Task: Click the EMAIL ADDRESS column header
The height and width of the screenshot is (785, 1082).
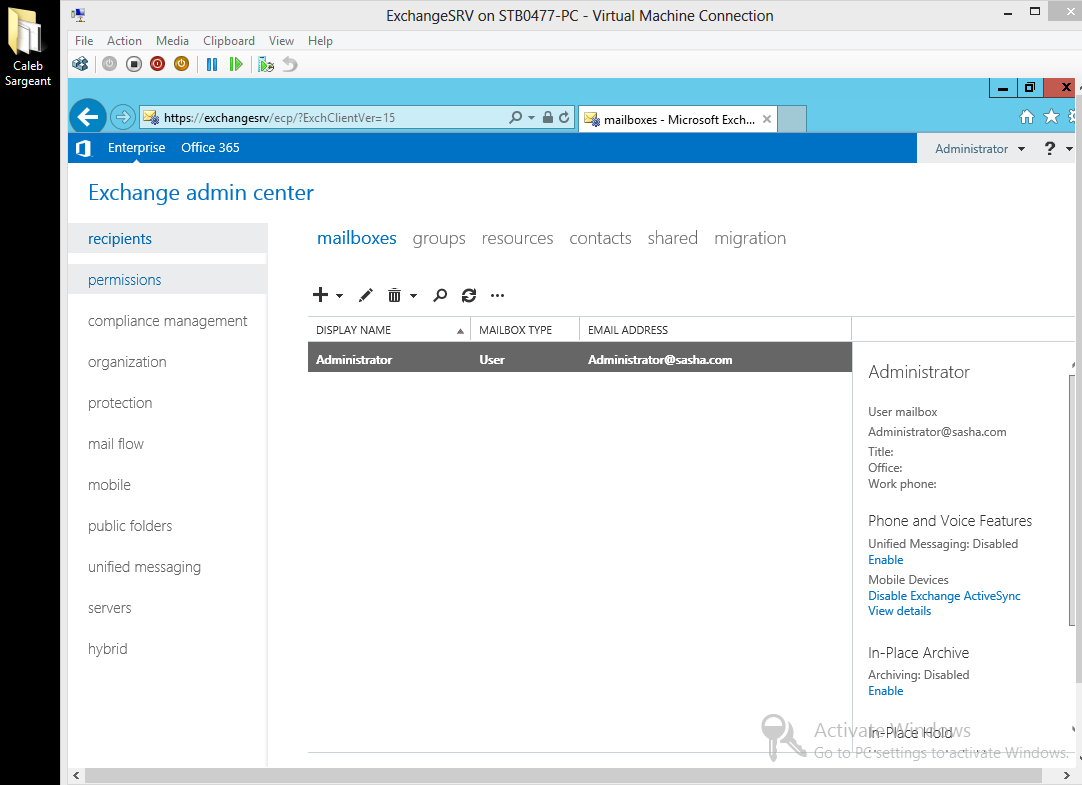Action: [x=716, y=330]
